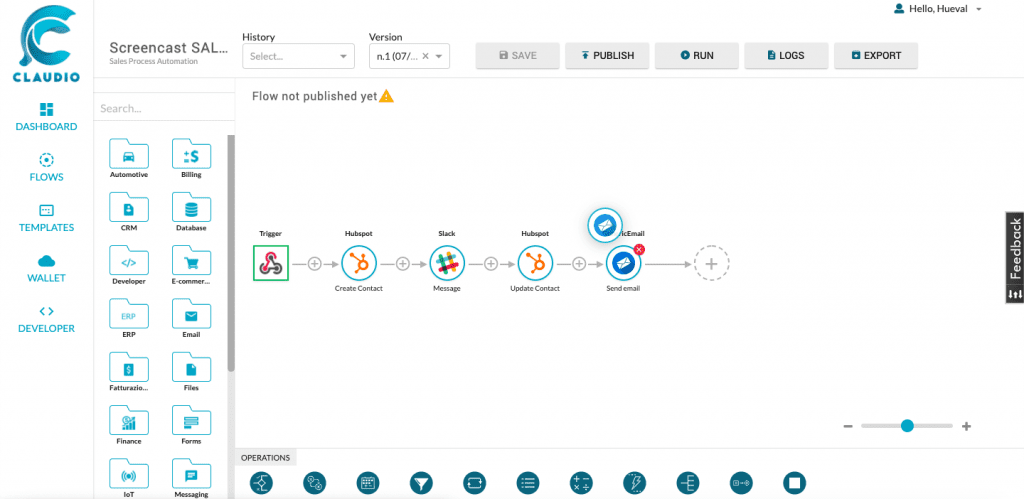The height and width of the screenshot is (499, 1024).
Task: Click the Claudio logo
Action: 46,44
